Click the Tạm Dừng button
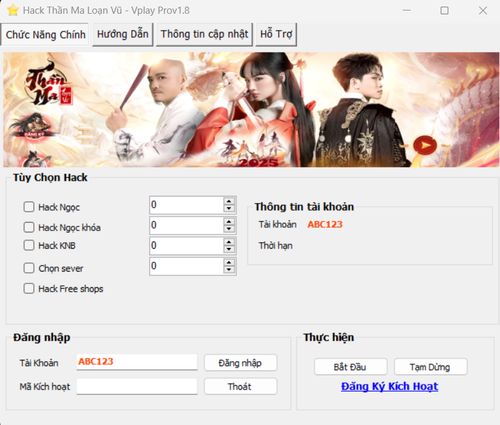Viewport: 500px width, 425px height. (x=430, y=367)
